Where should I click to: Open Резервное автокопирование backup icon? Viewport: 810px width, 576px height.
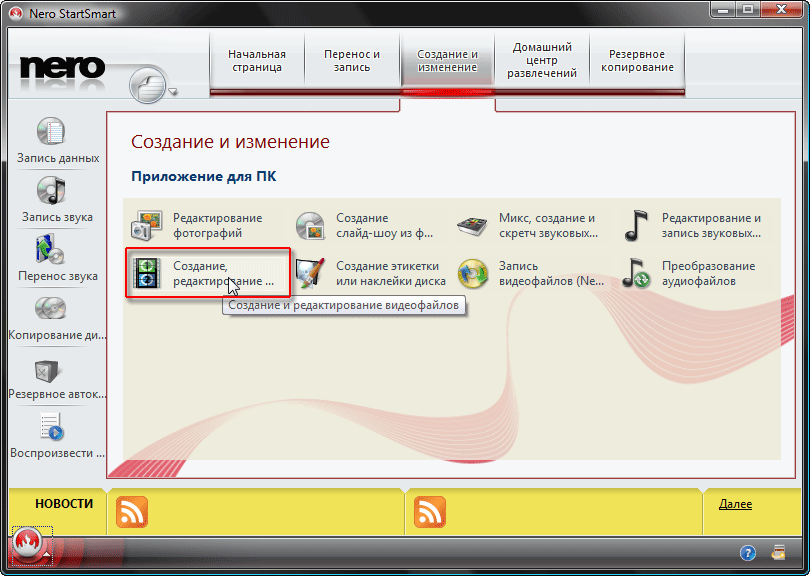(x=46, y=370)
